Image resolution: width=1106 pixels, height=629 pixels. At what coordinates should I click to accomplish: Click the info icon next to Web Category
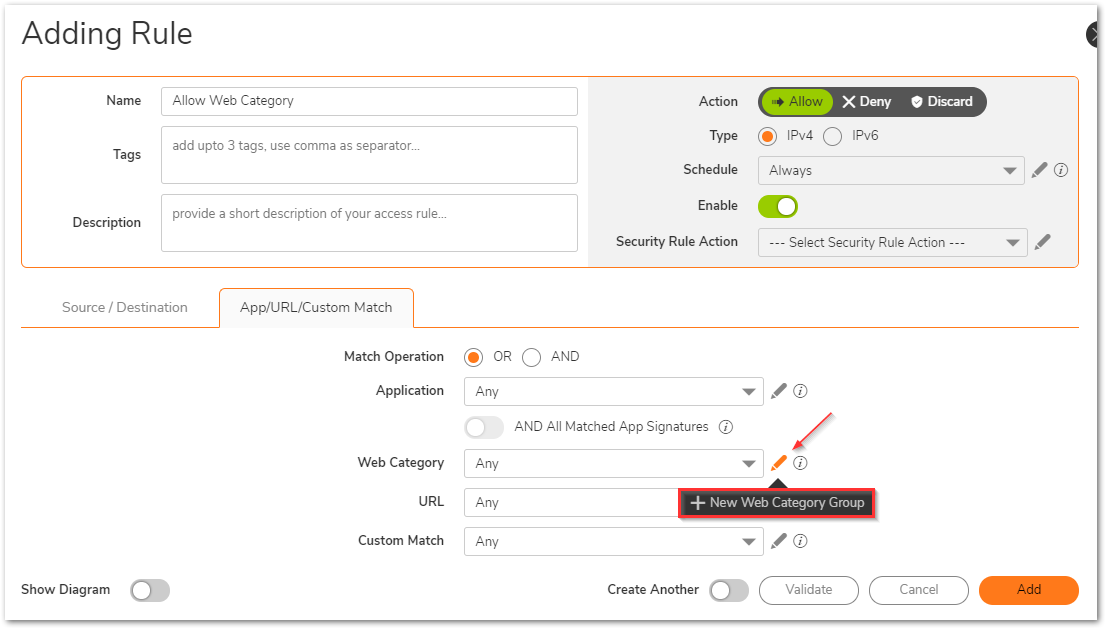(800, 463)
